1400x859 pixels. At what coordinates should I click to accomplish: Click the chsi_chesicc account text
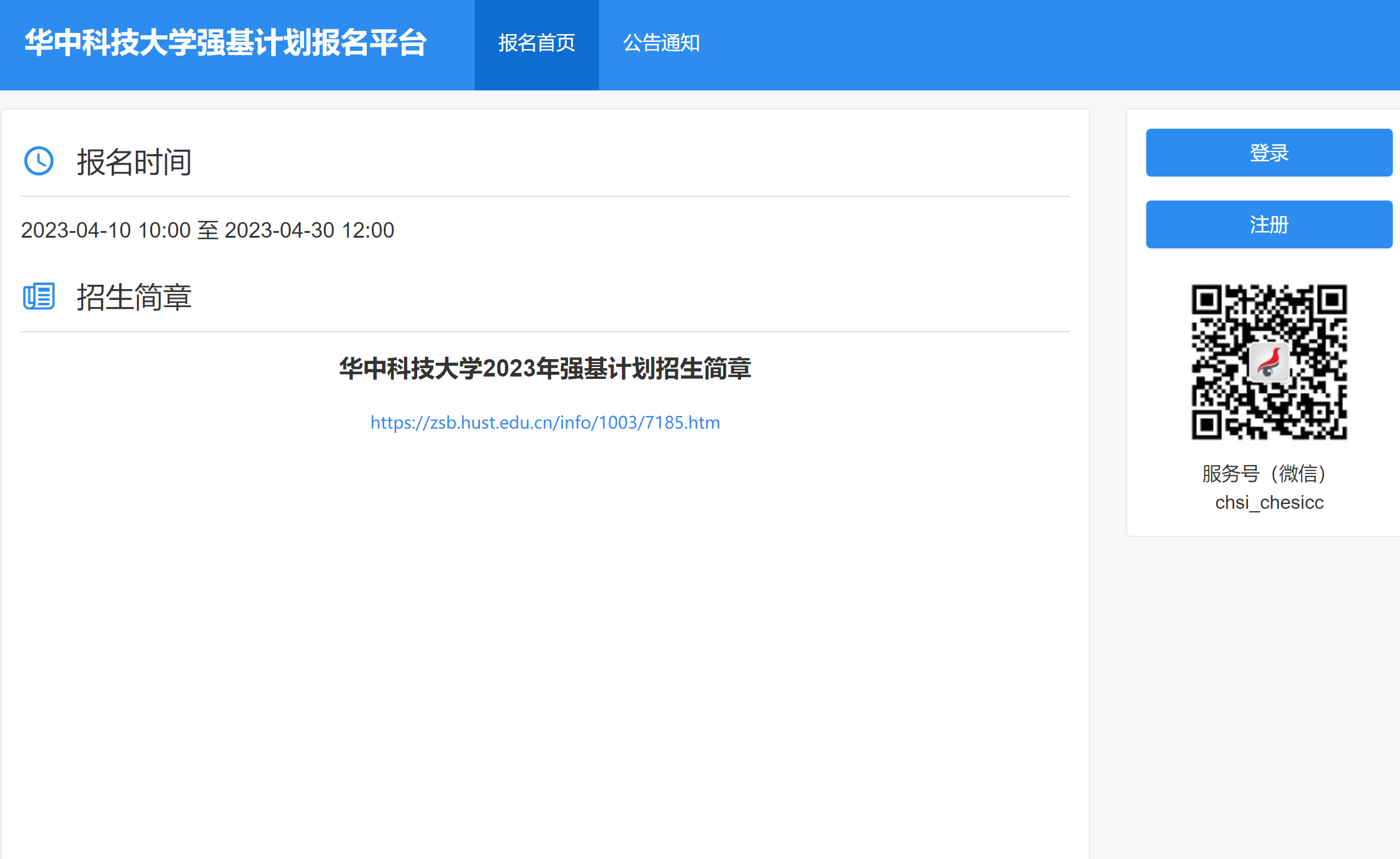click(x=1268, y=502)
